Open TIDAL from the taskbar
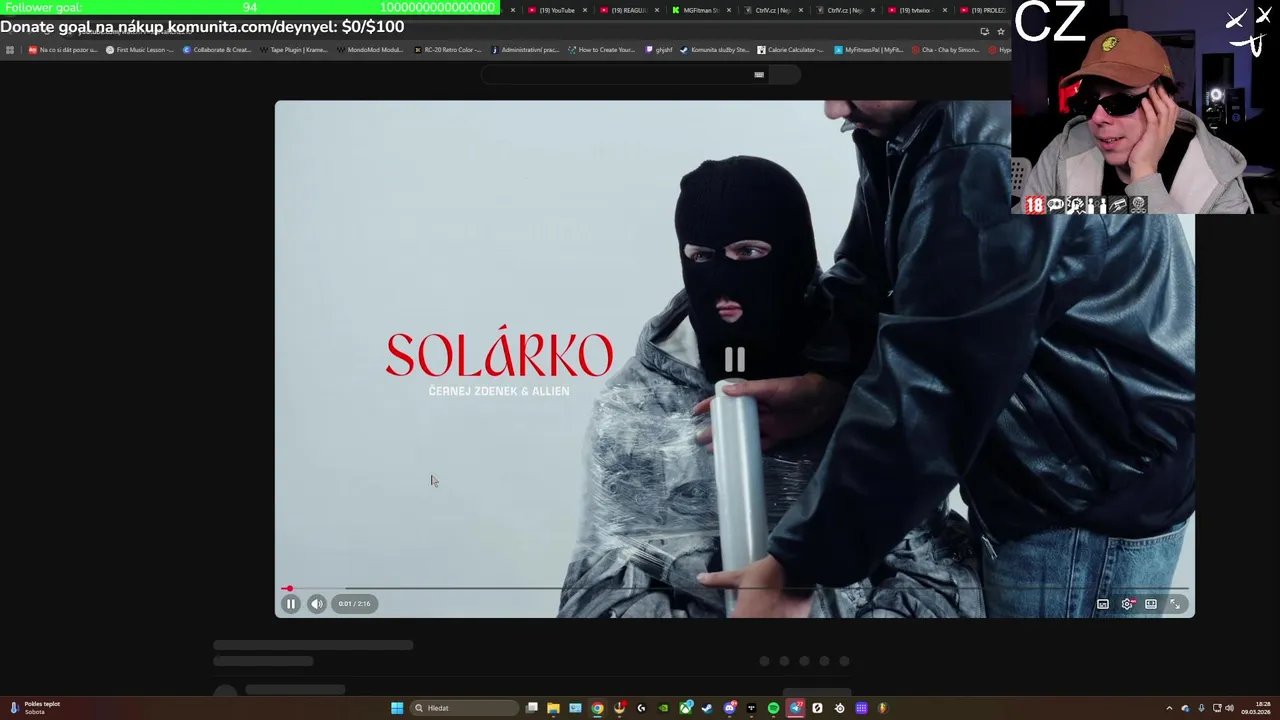Viewport: 1280px width, 720px height. point(751,708)
